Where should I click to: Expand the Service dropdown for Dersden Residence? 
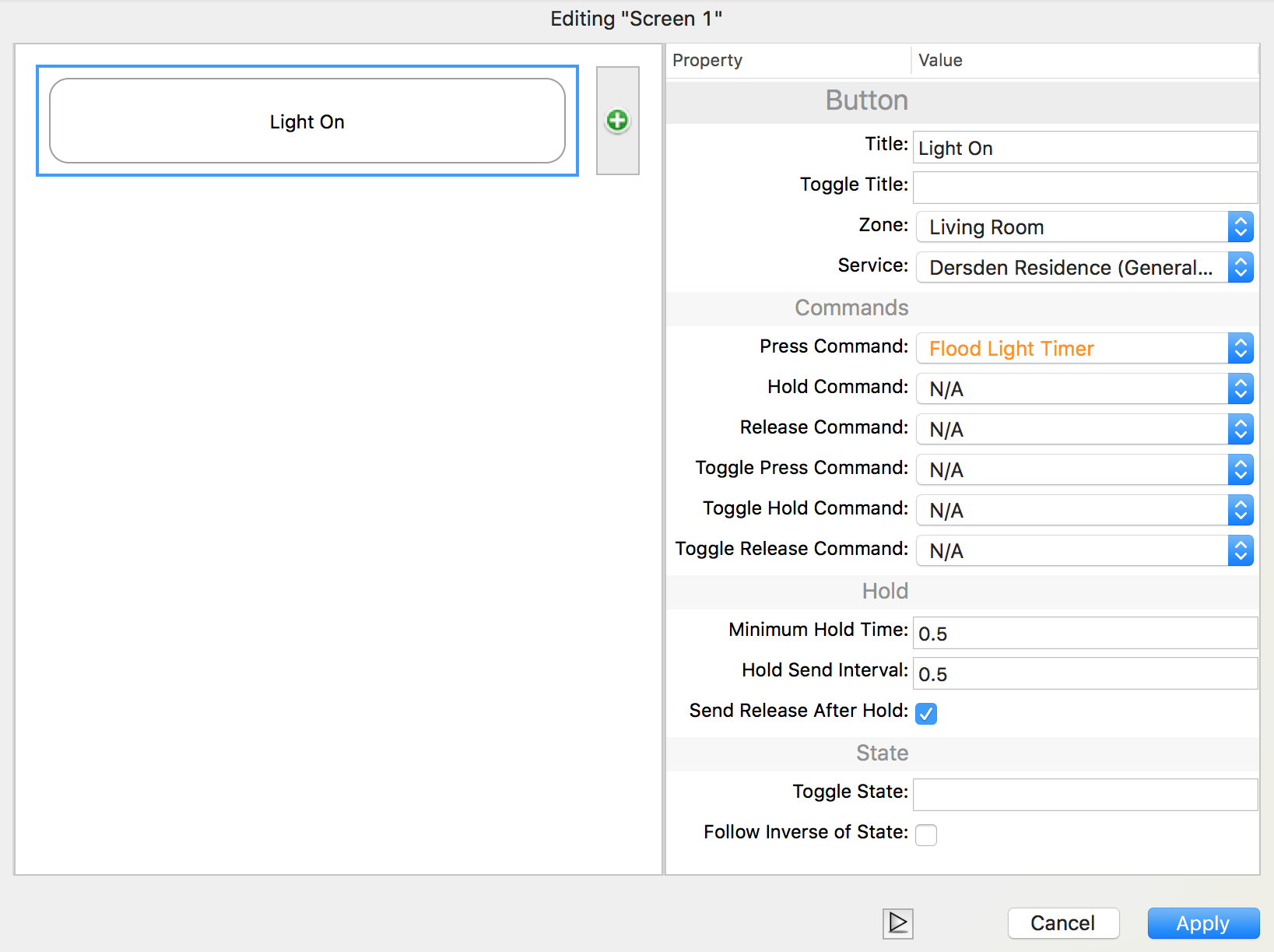tap(1084, 268)
